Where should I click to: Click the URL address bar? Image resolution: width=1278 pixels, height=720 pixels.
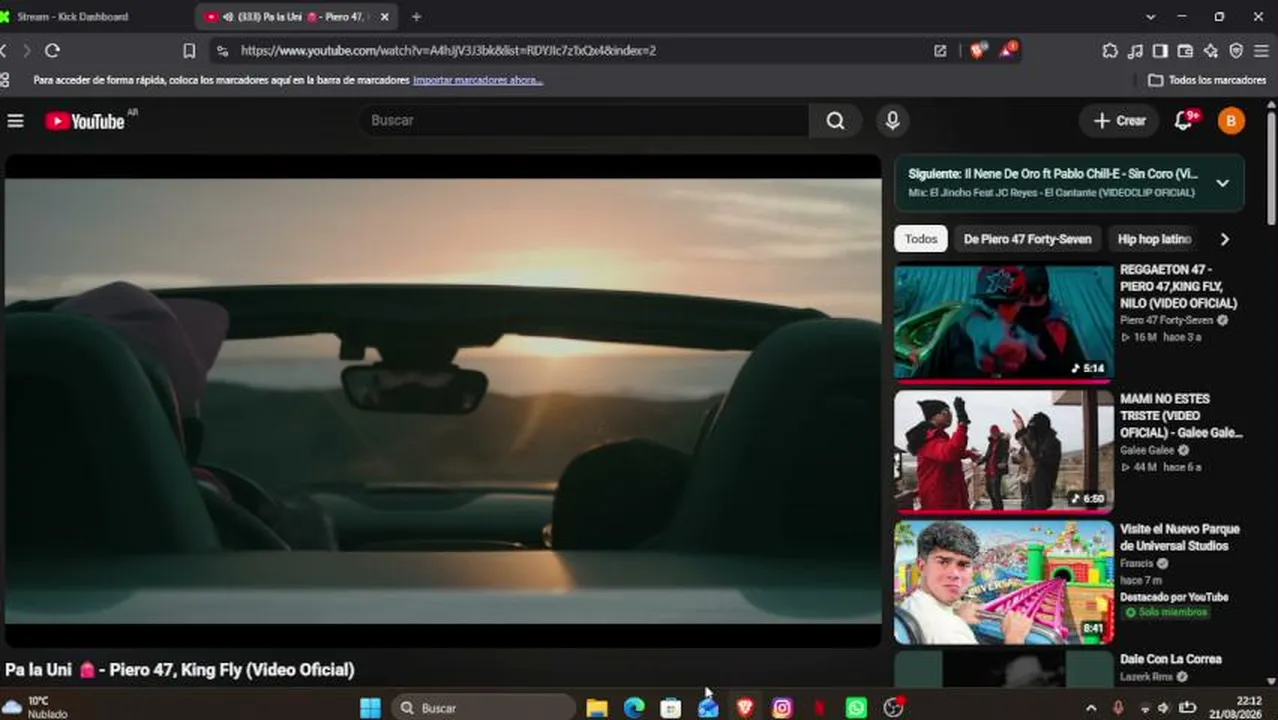pyautogui.click(x=580, y=50)
